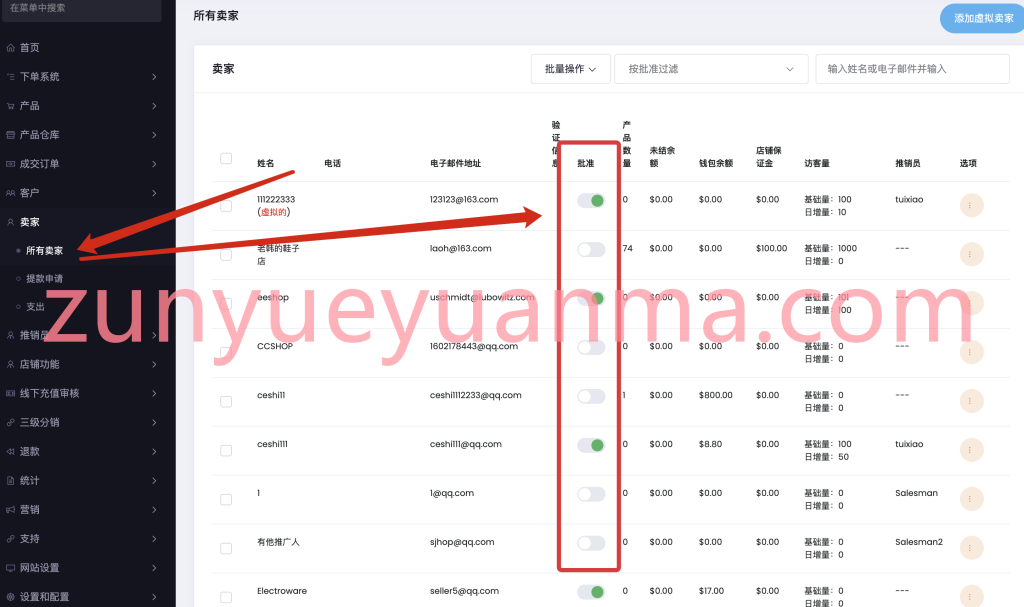Disable approval for Electroware seller
Image resolution: width=1024 pixels, height=607 pixels.
click(591, 592)
